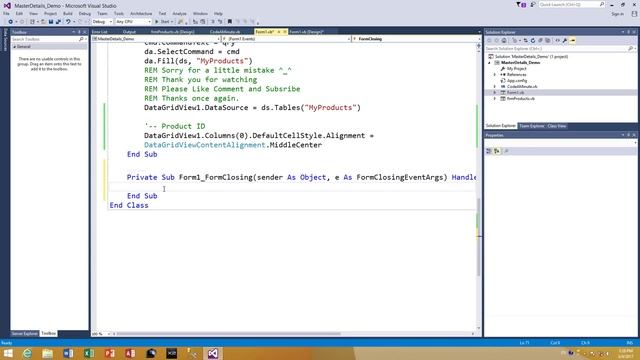Screen dimensions: 640x360
Task: Toggle Categorized view in Properties panel
Action: [489, 151]
